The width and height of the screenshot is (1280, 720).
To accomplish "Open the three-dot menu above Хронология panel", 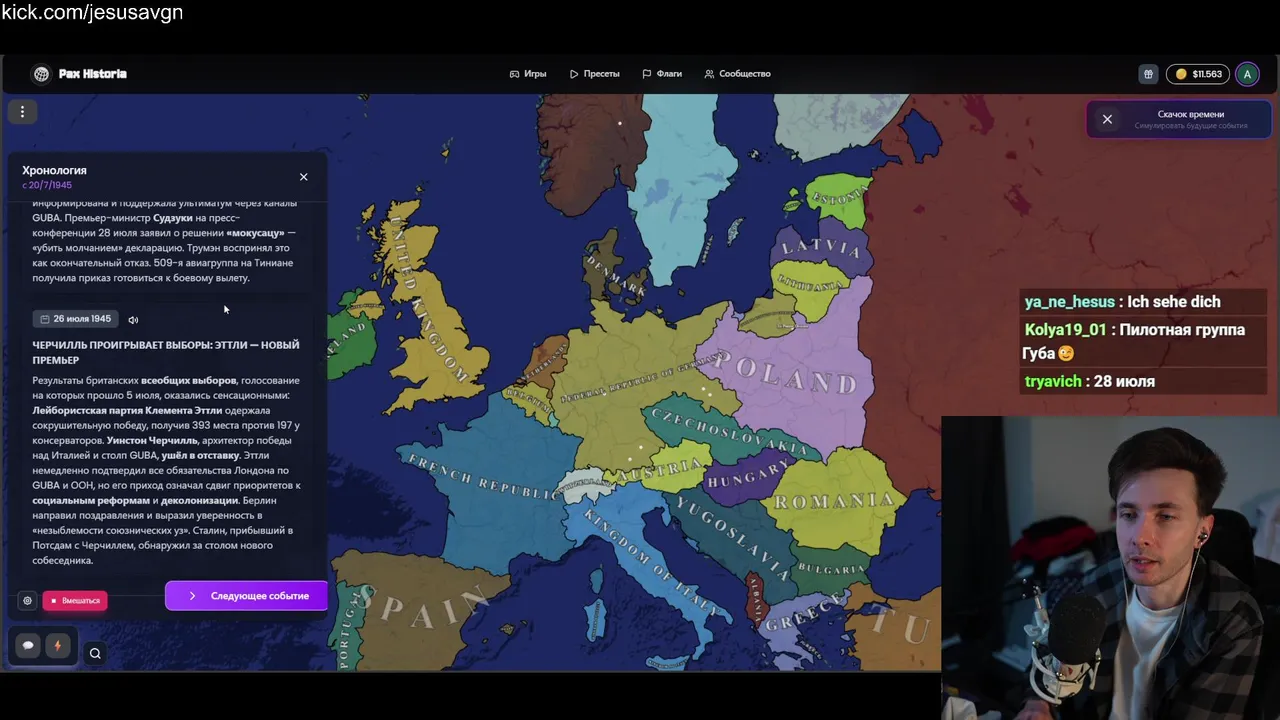I will [x=22, y=112].
